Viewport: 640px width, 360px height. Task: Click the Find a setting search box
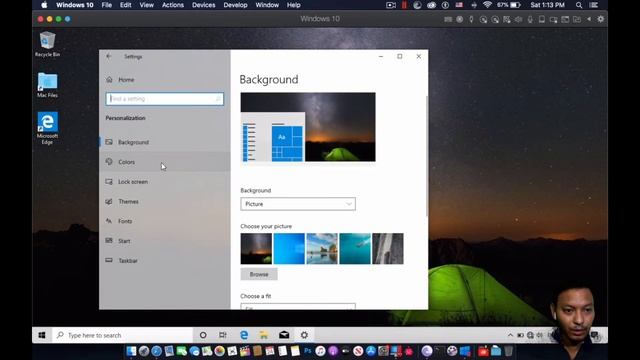164,99
